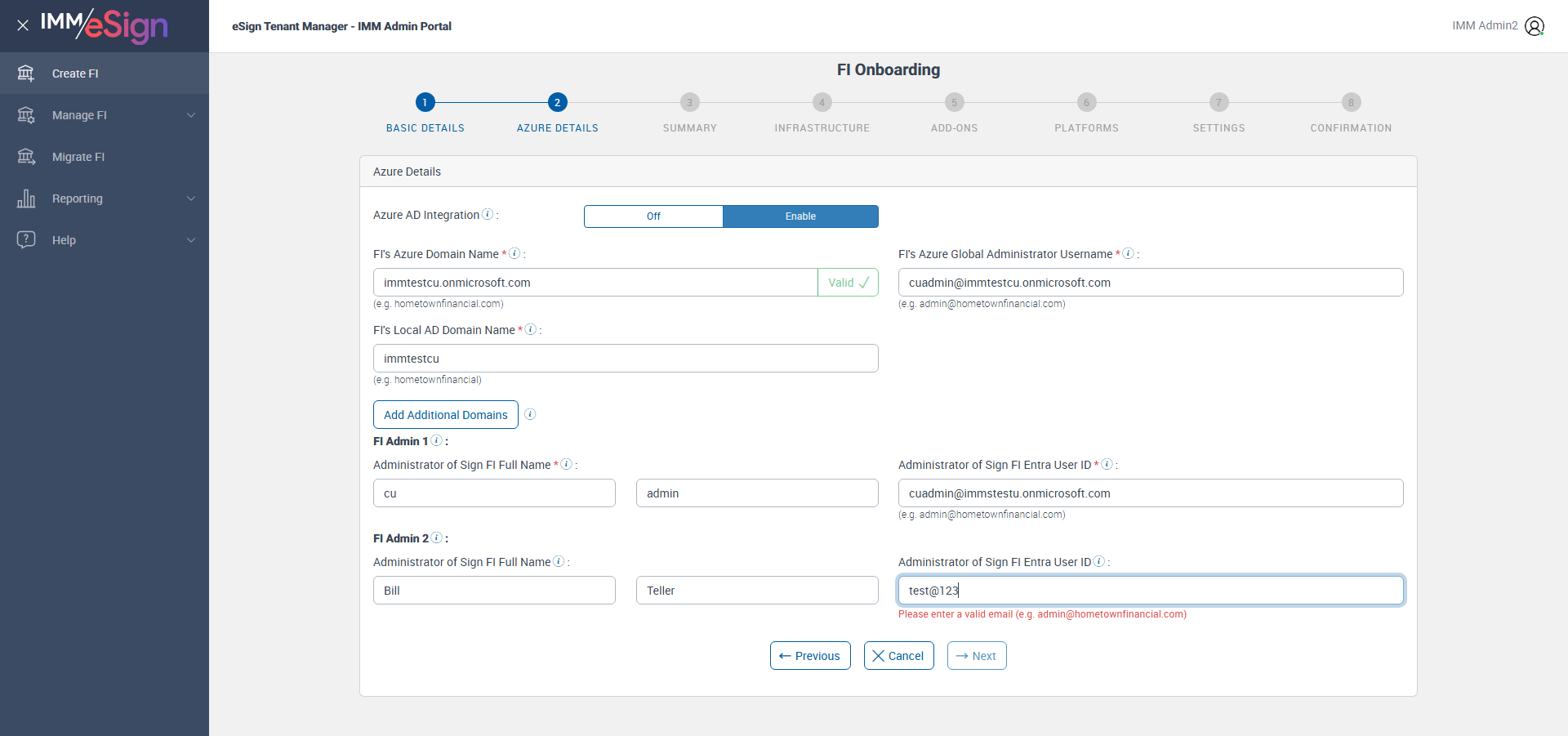Click info icon next to Add Additional Domains
Image resolution: width=1568 pixels, height=736 pixels.
(x=530, y=414)
